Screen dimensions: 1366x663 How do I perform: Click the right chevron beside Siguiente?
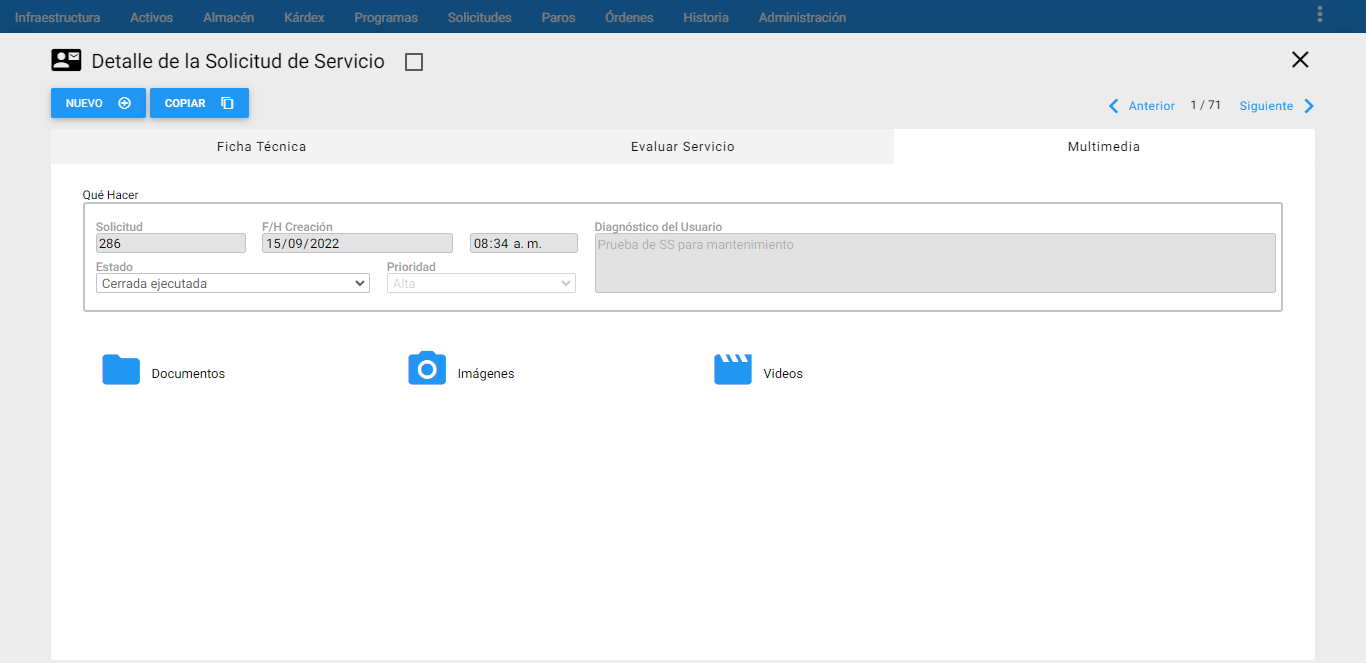(x=1309, y=106)
